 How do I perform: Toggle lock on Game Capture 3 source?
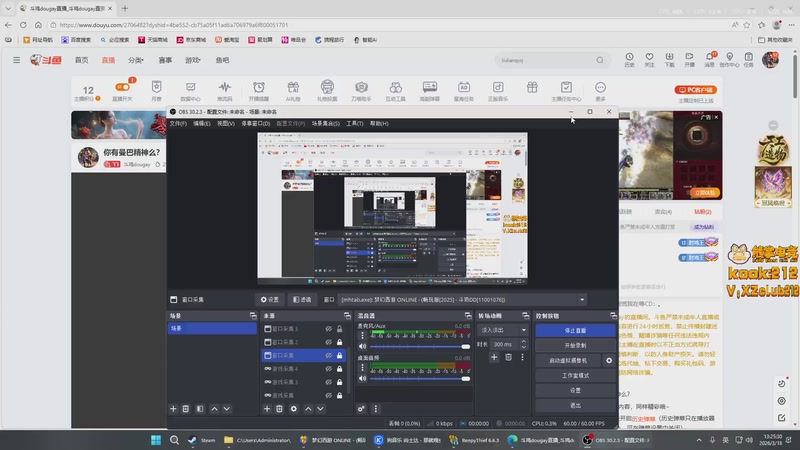(339, 382)
